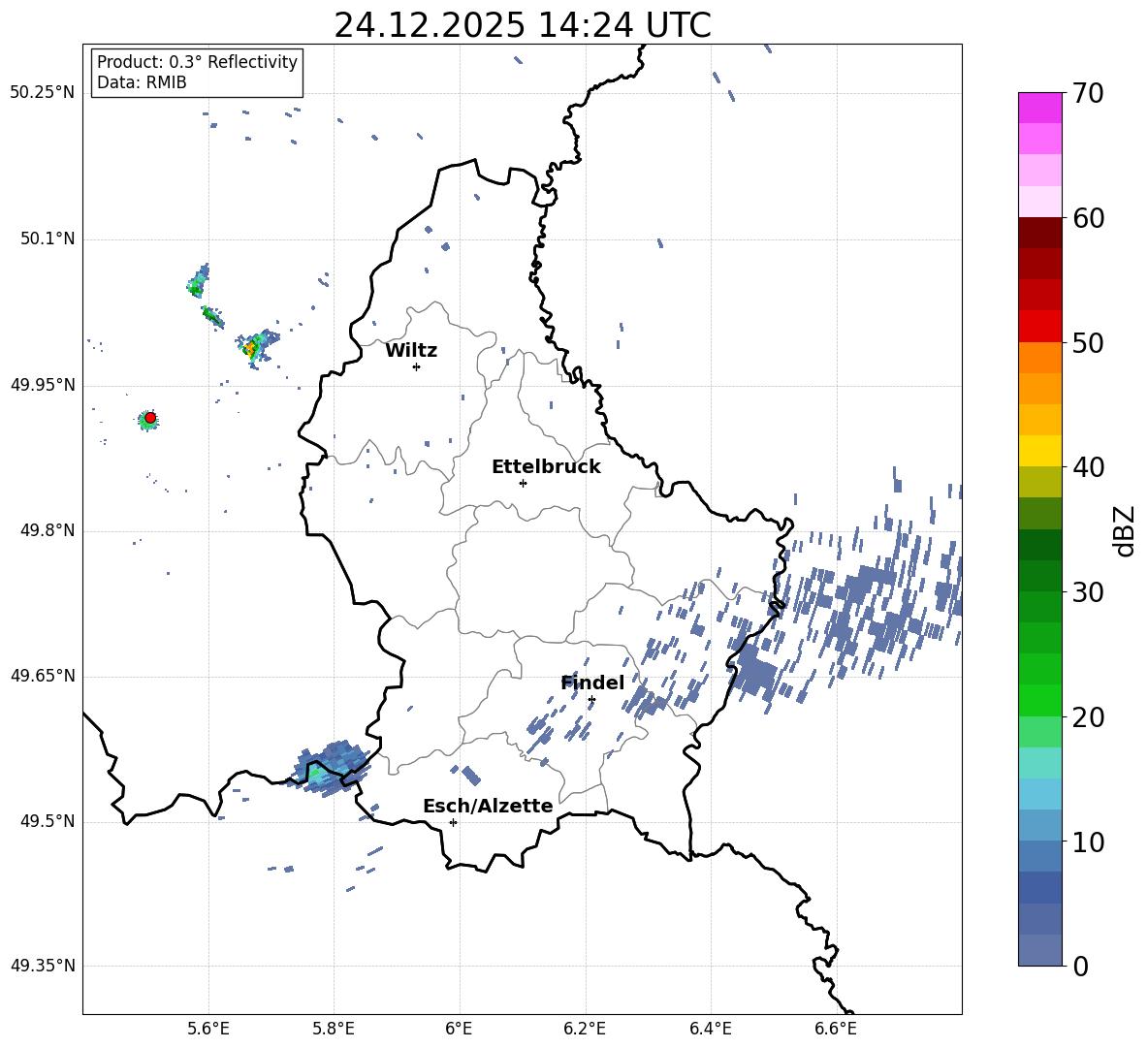Click the 50.1°N latitude label

click(48, 239)
